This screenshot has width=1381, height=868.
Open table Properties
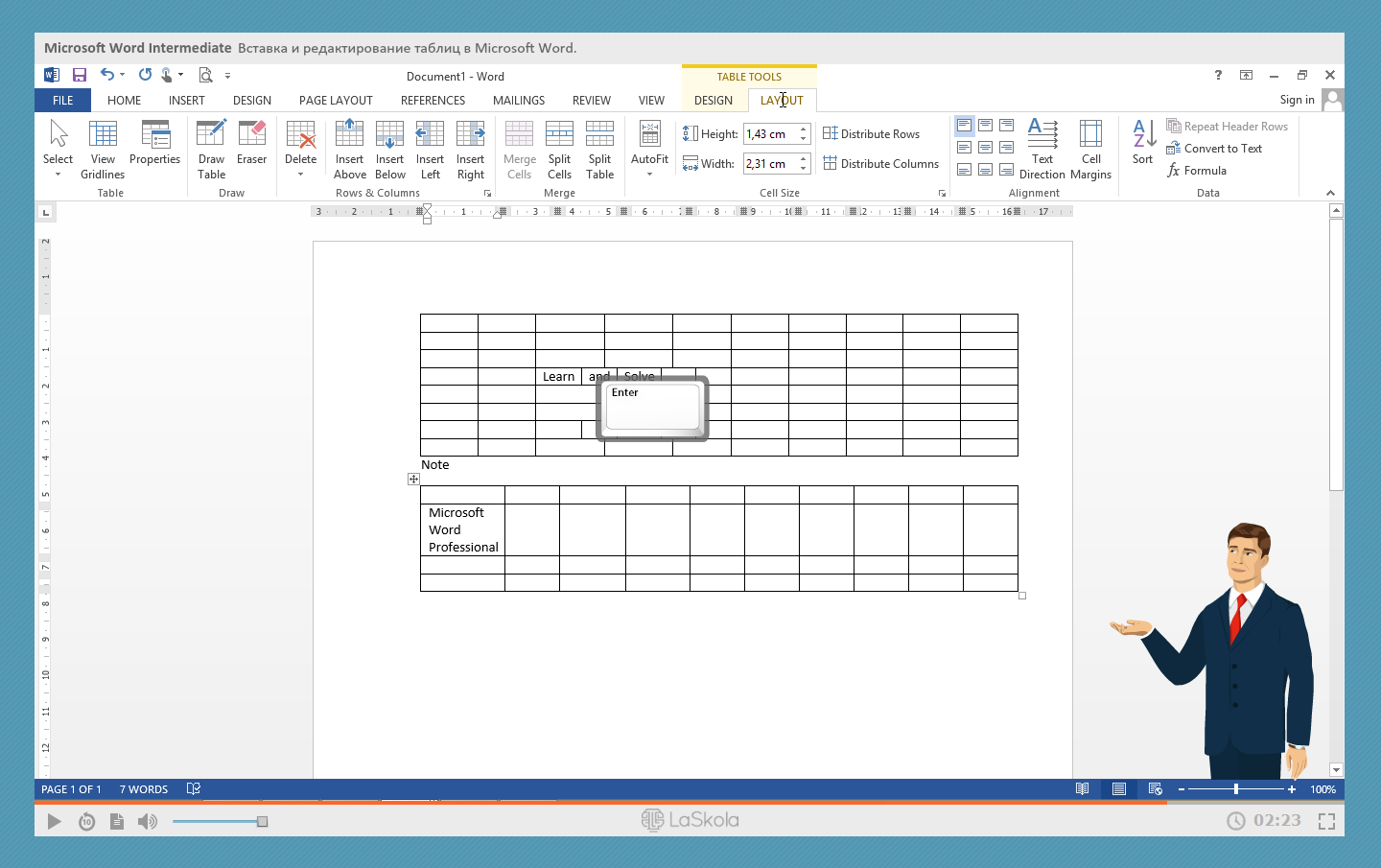(154, 144)
